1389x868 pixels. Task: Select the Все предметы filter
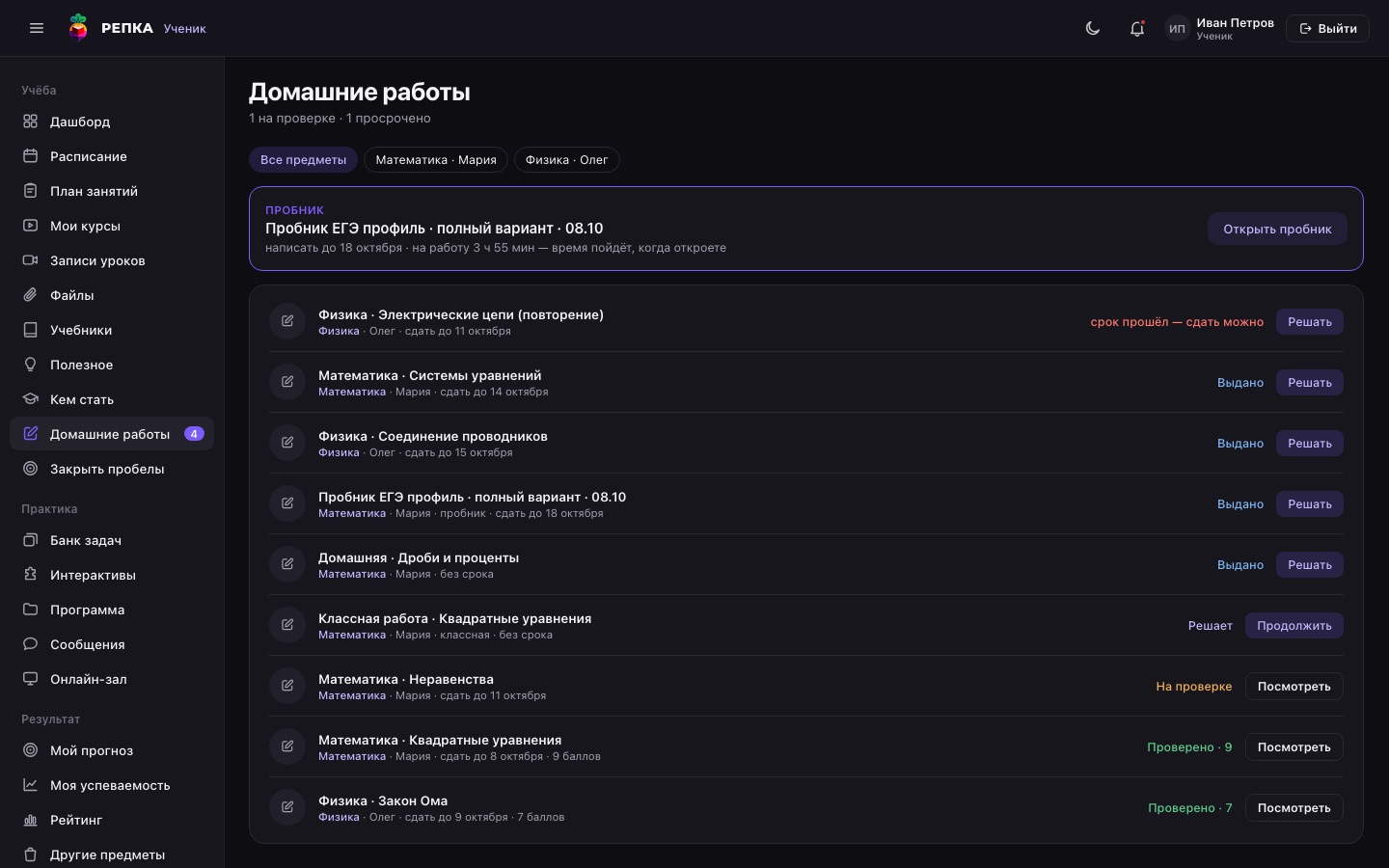pyautogui.click(x=303, y=160)
